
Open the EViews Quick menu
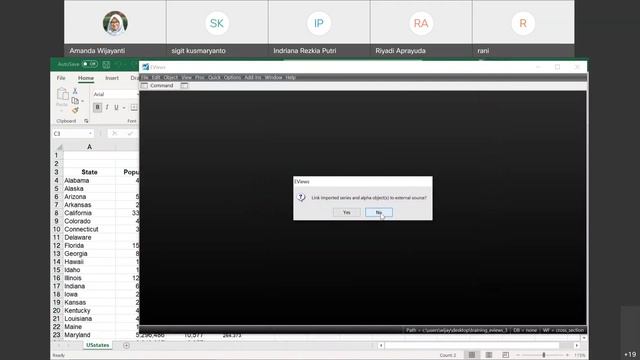click(x=214, y=77)
